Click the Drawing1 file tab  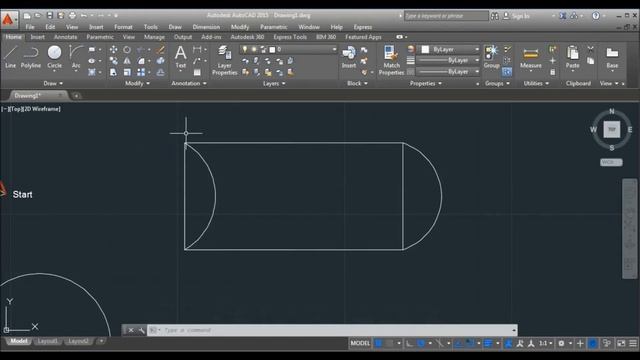click(38, 96)
